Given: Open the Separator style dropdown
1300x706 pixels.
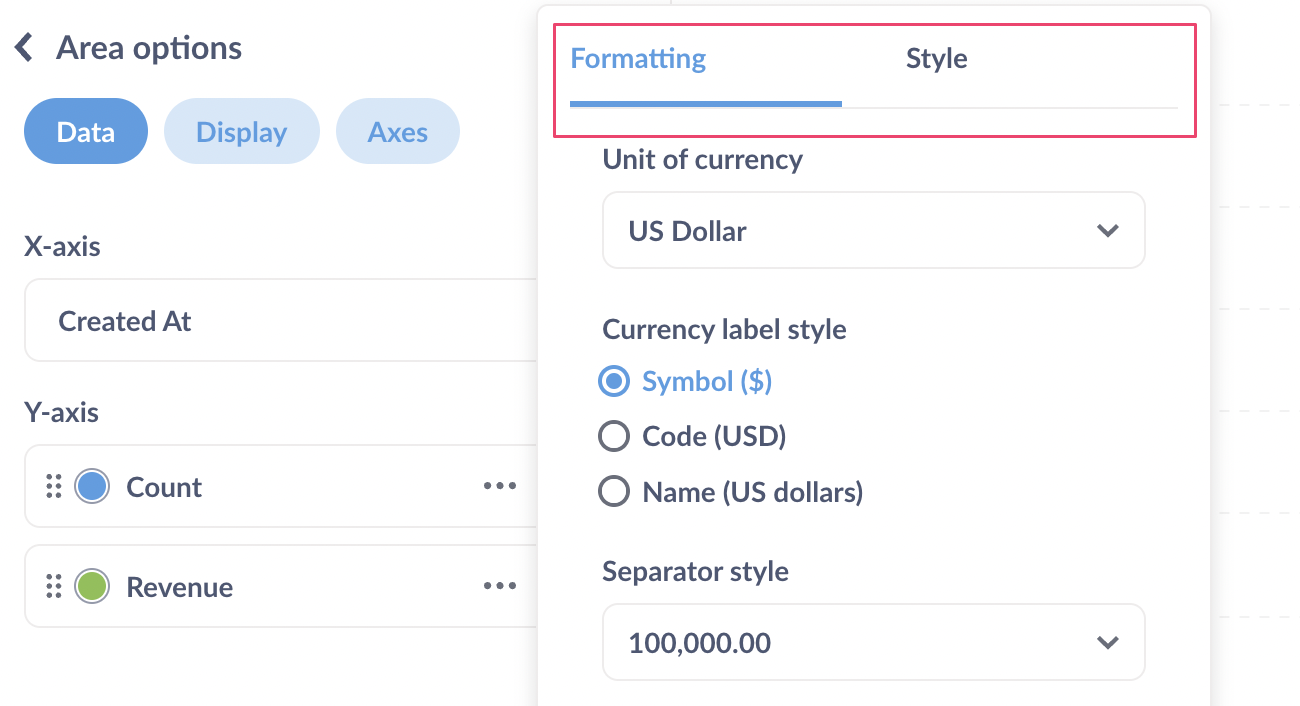Looking at the screenshot, I should [873, 642].
